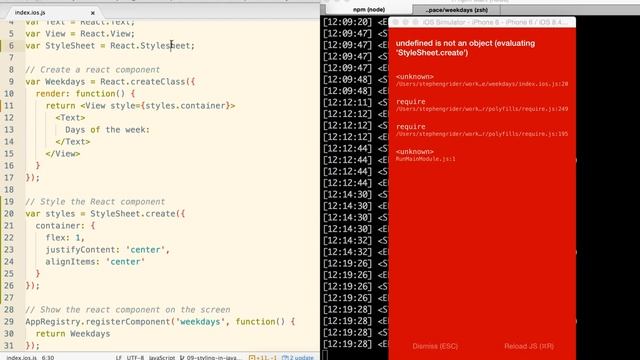Click 'container:' on line 21
The height and width of the screenshot is (360, 640).
tap(60, 225)
